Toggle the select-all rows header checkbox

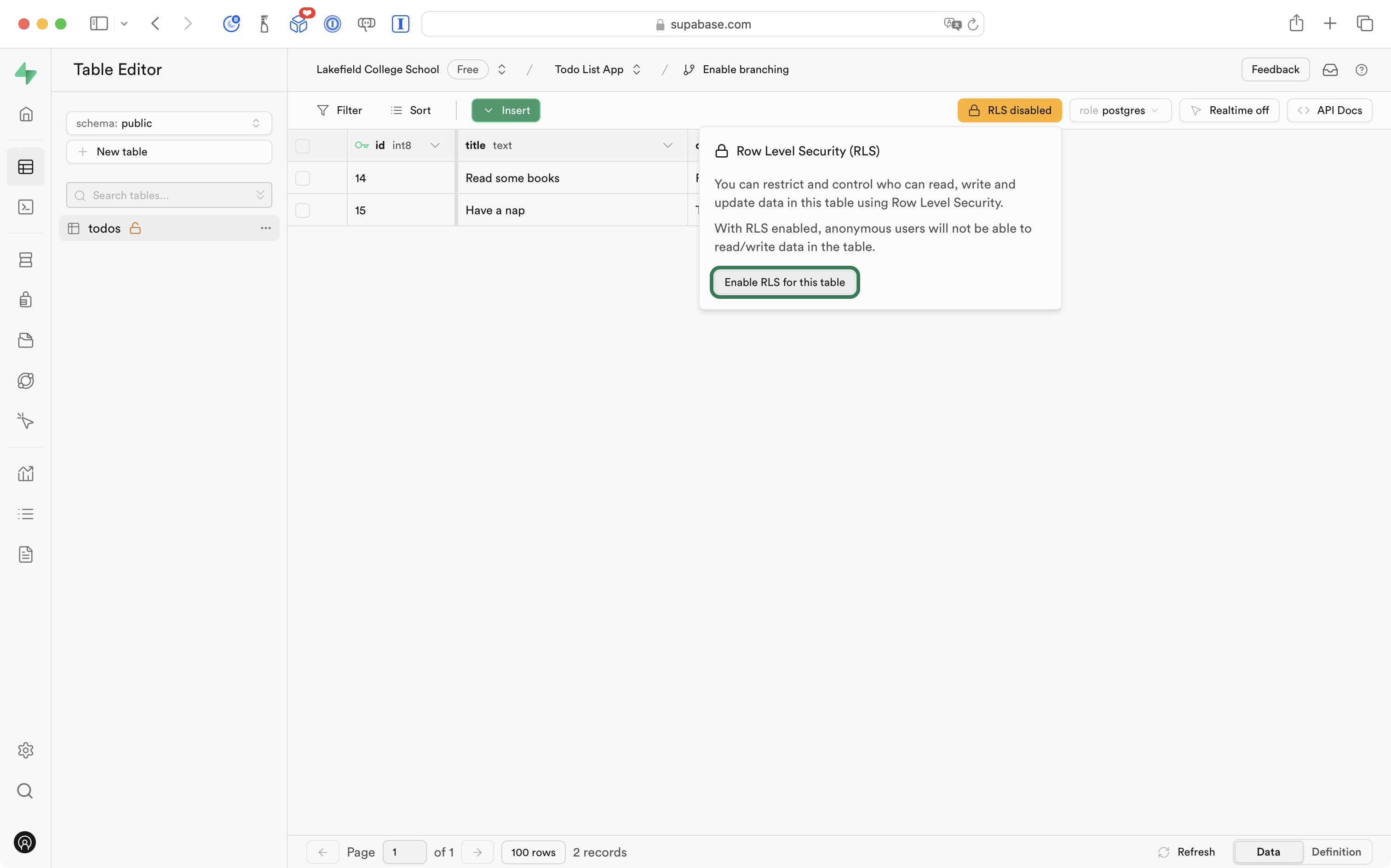click(303, 146)
